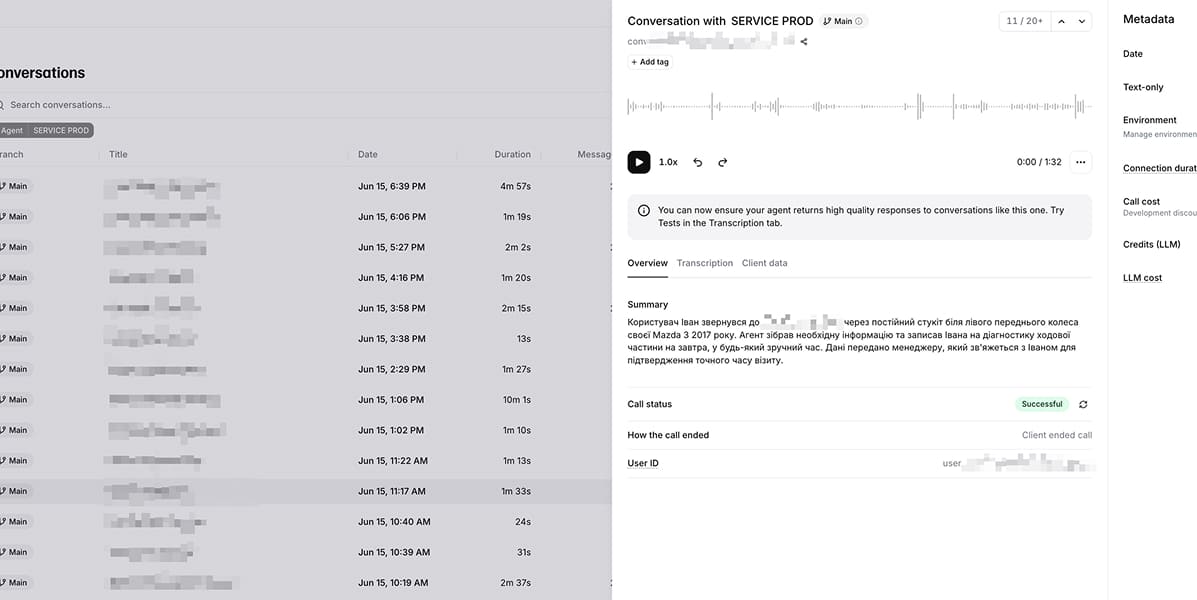The height and width of the screenshot is (600, 1197).
Task: Open the three-dot more options menu
Action: tap(1080, 162)
